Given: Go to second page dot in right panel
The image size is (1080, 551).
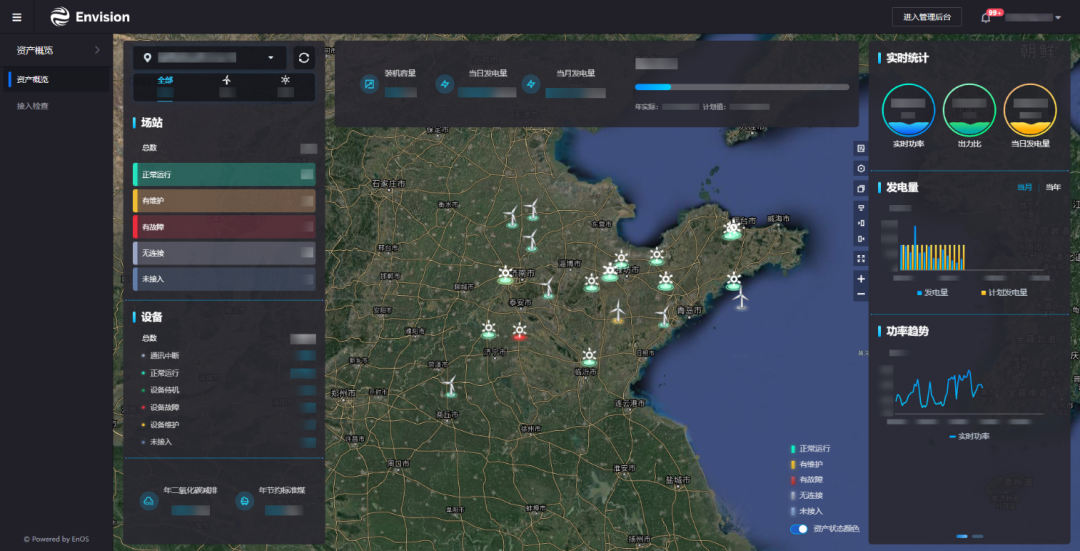Looking at the screenshot, I should 977,536.
